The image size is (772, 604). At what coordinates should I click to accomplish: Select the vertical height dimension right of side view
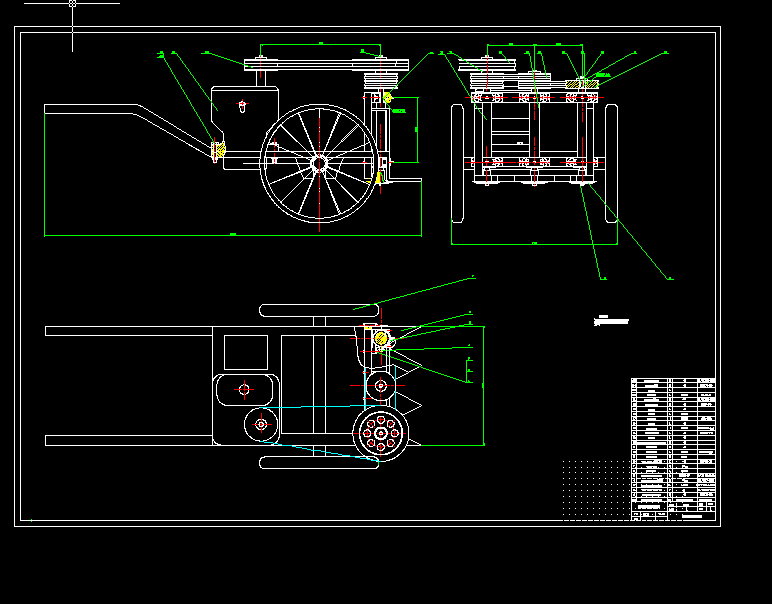click(x=417, y=129)
